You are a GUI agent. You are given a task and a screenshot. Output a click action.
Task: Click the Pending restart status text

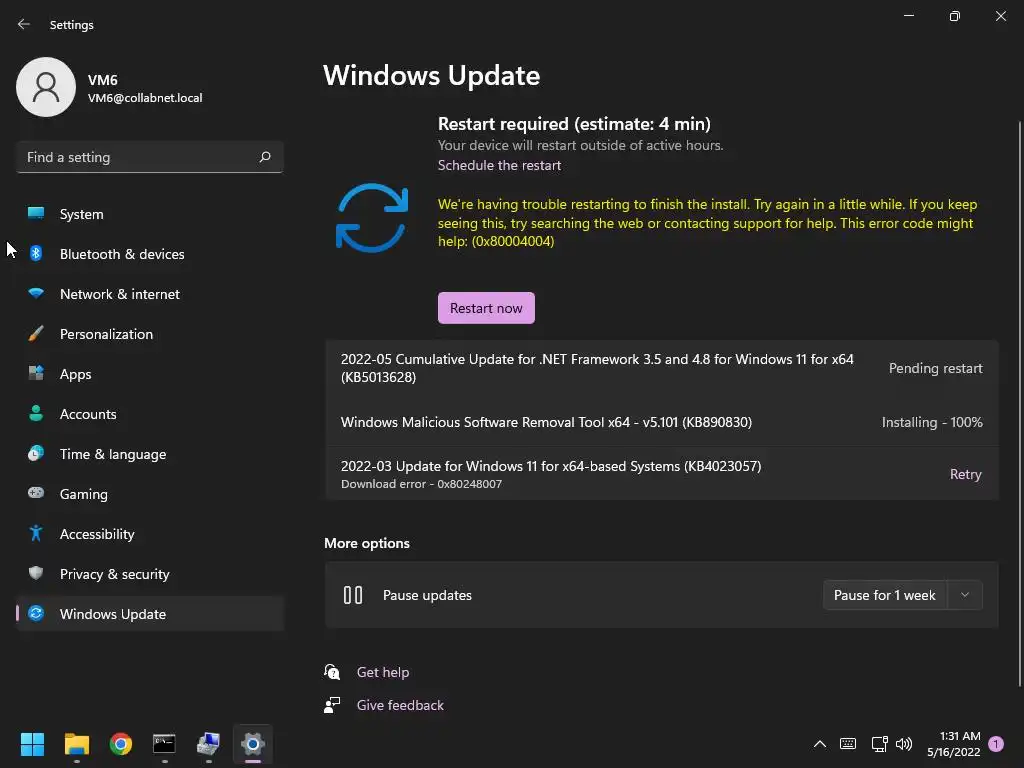935,368
